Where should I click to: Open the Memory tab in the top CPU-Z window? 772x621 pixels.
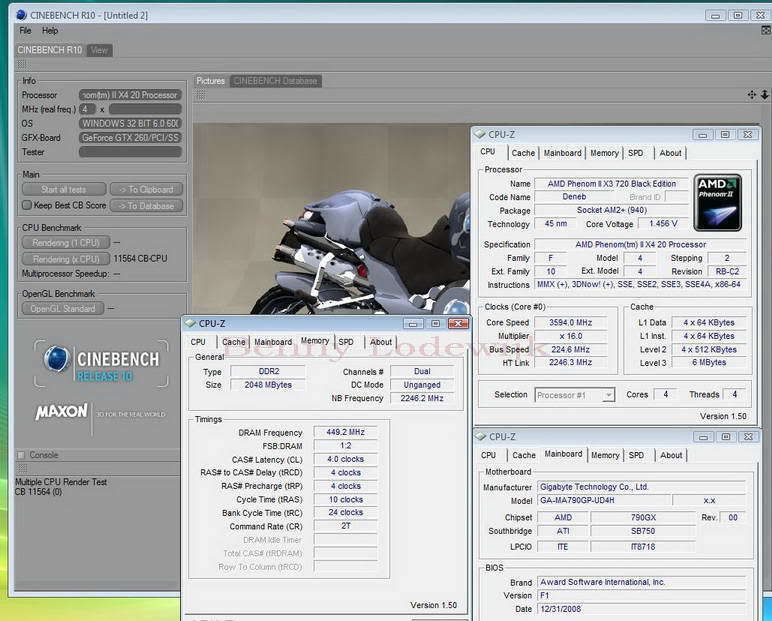click(x=604, y=153)
